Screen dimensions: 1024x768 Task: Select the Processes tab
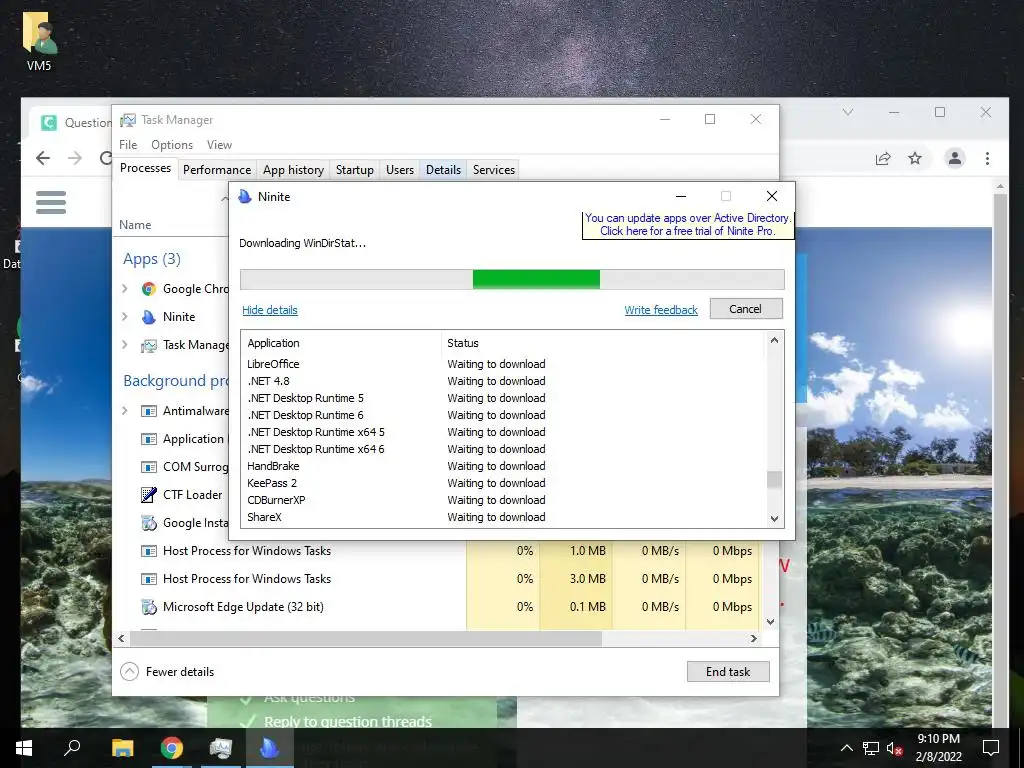(146, 168)
